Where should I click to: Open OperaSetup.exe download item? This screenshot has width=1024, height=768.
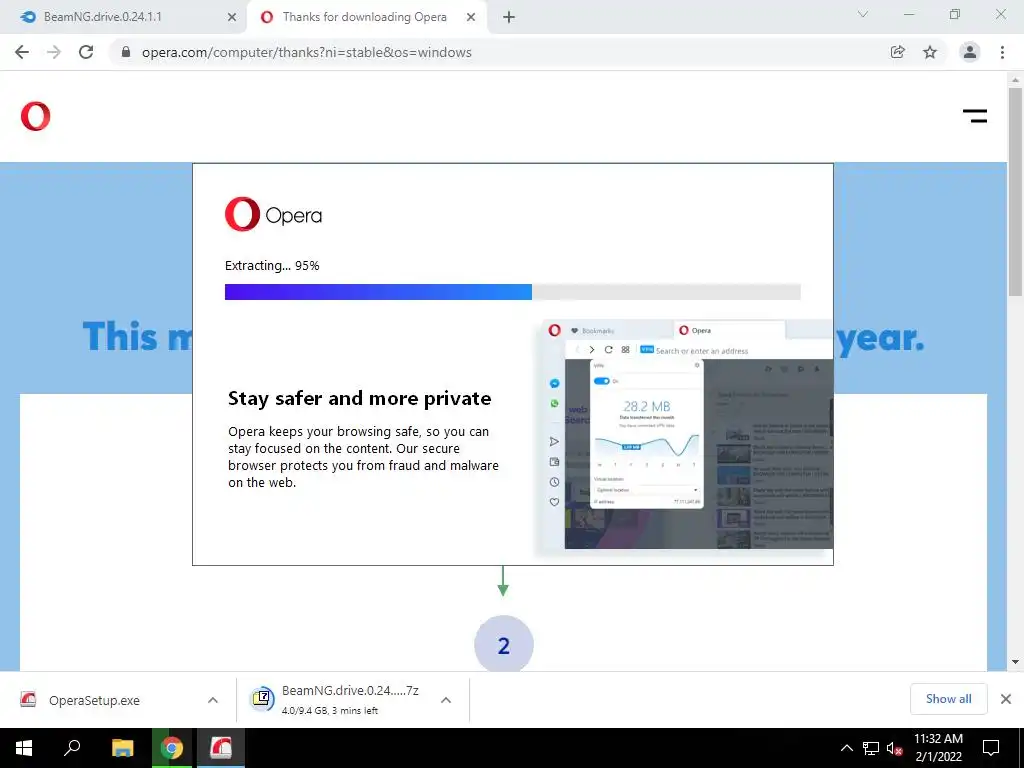[x=95, y=700]
